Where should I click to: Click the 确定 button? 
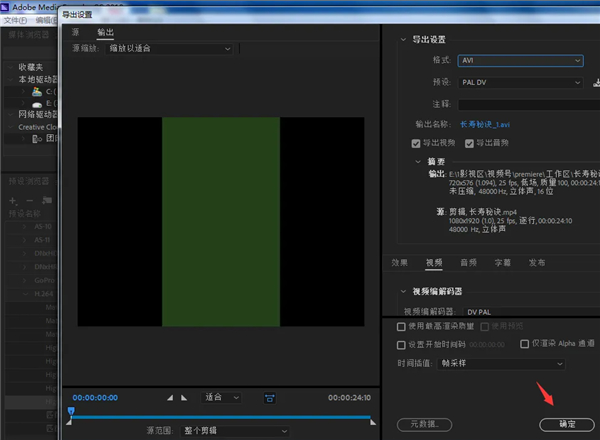click(567, 424)
